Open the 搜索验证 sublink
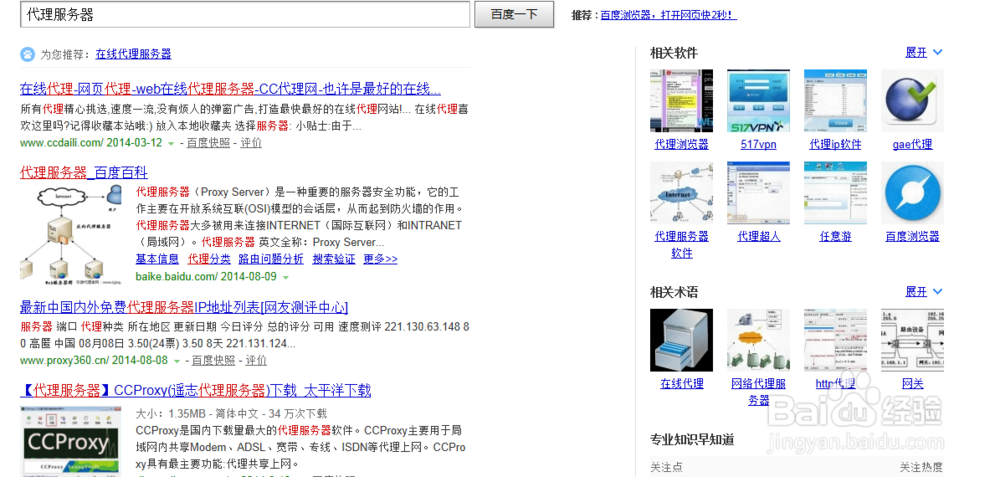 (334, 259)
